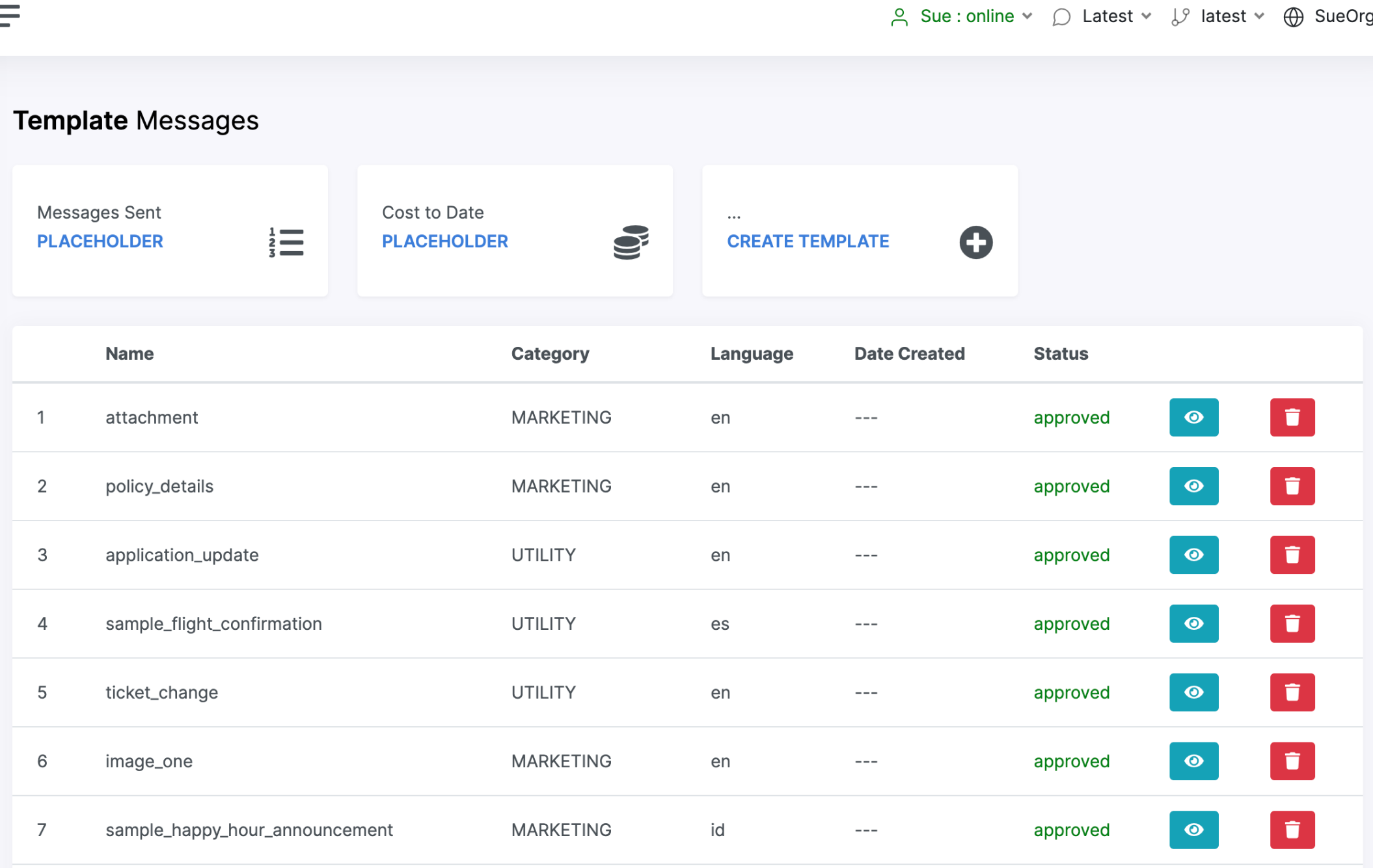View the application_update template
Viewport: 1373px width, 868px height.
tap(1194, 555)
